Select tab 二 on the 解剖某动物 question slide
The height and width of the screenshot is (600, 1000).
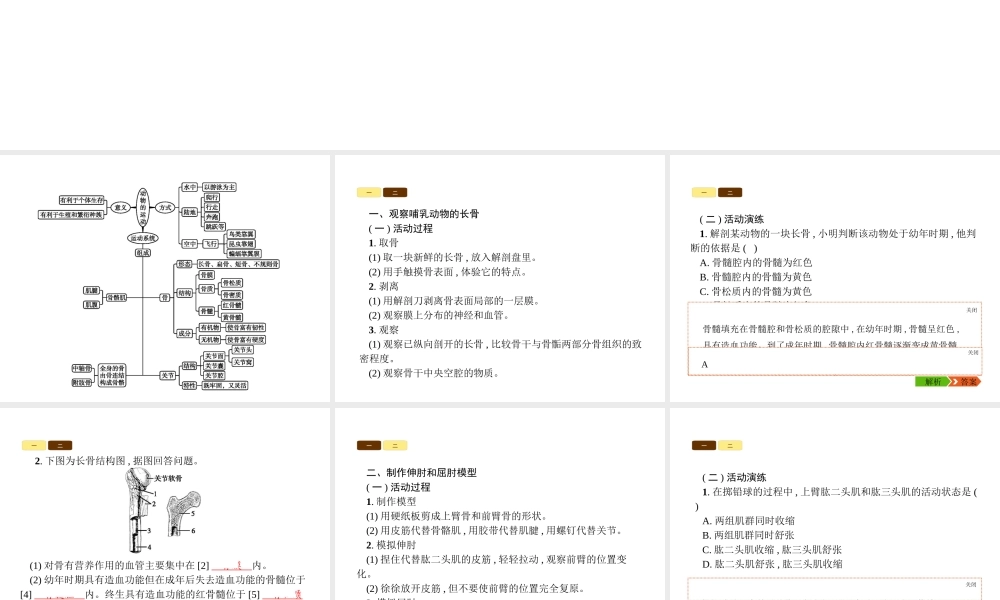(x=730, y=193)
